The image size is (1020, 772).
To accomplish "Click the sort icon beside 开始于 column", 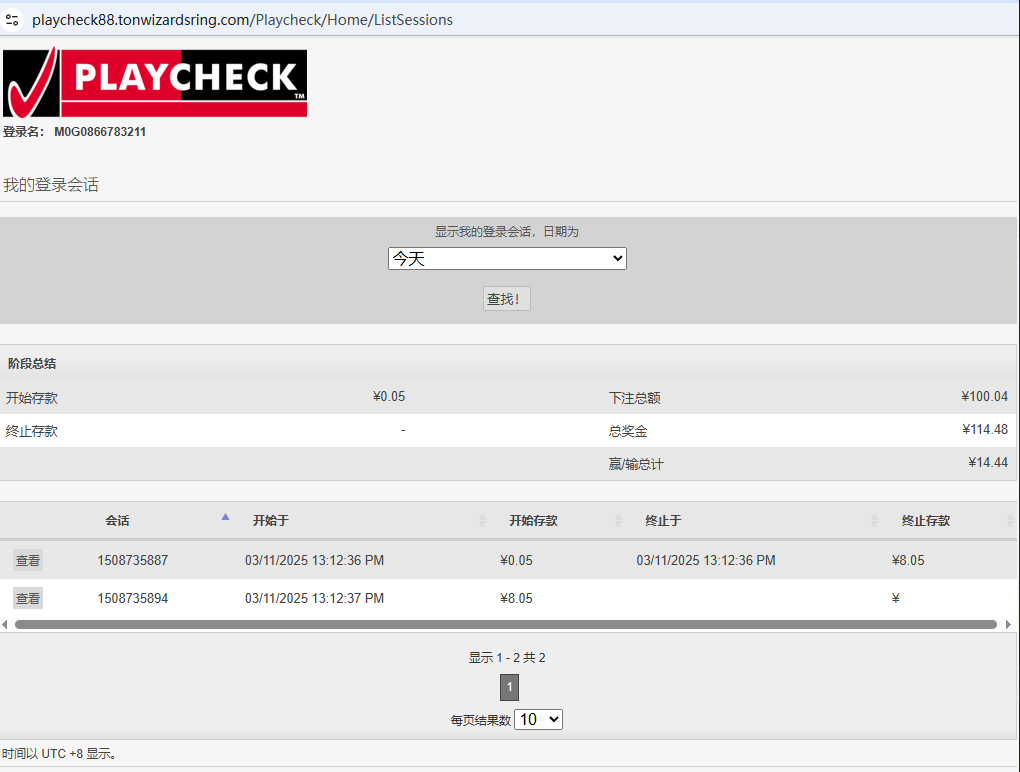I will pyautogui.click(x=483, y=521).
